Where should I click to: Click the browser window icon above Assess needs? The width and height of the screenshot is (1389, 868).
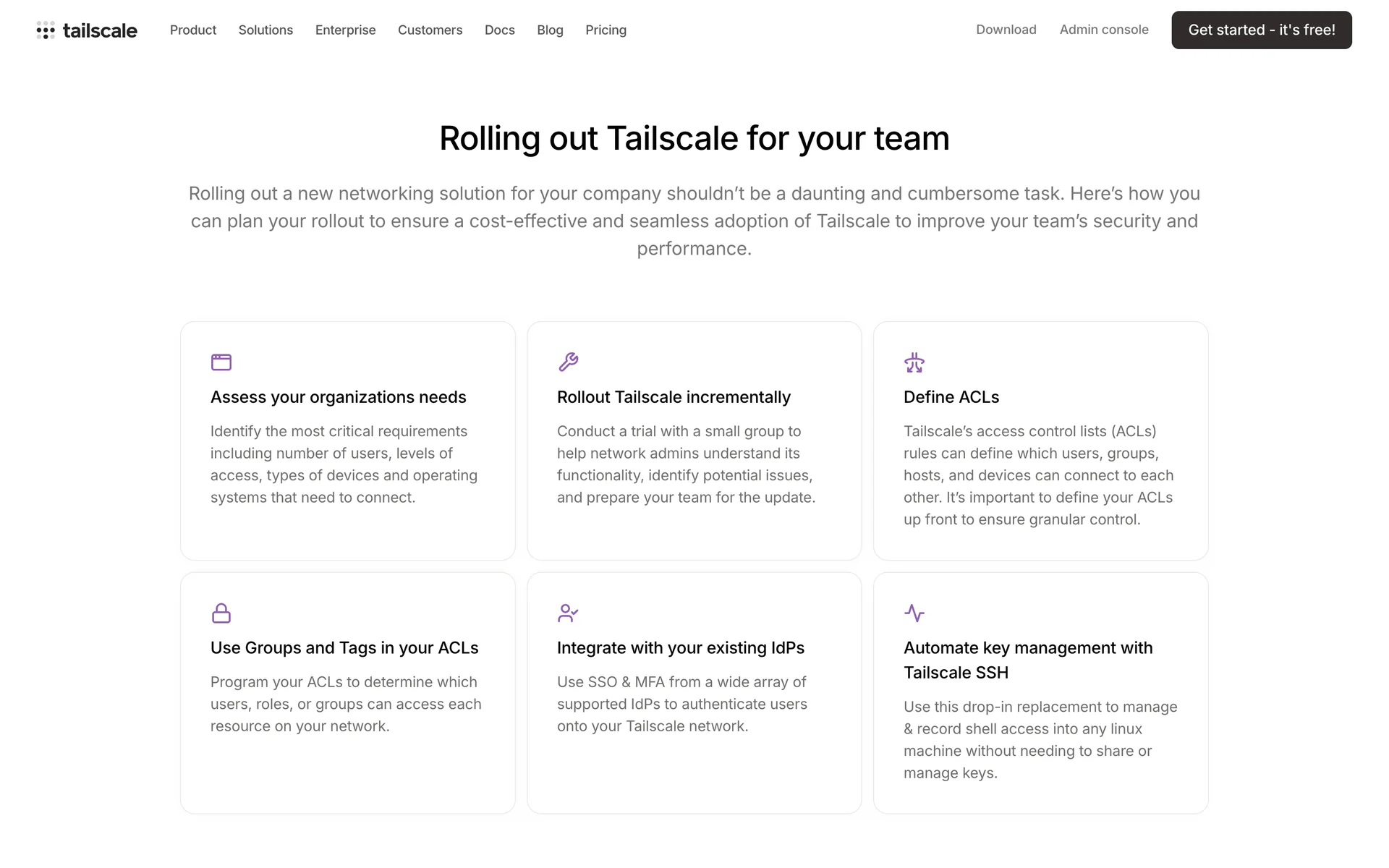pos(221,362)
